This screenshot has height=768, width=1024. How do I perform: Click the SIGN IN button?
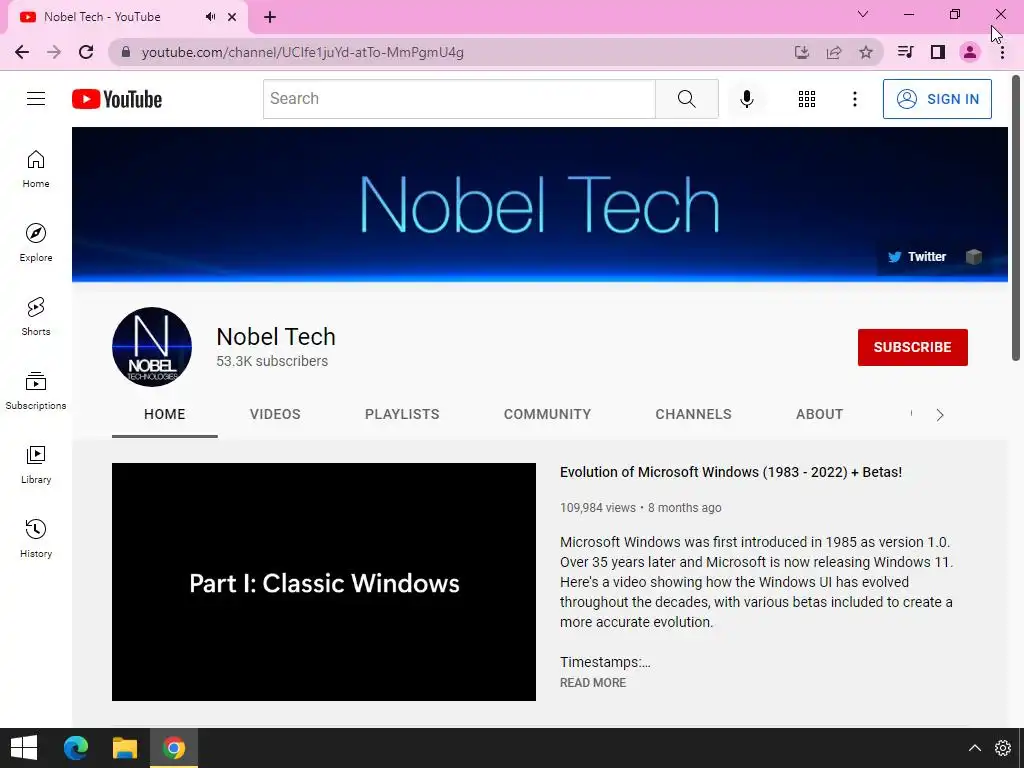(x=937, y=99)
